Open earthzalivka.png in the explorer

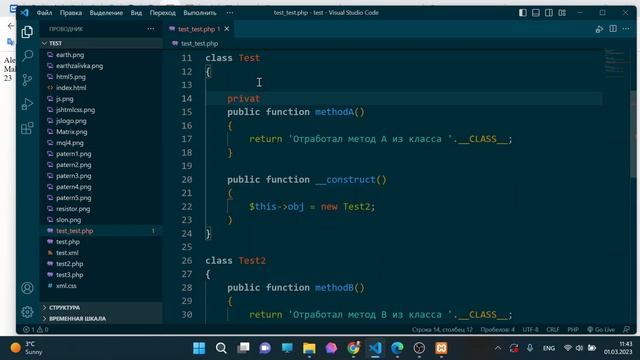coord(80,66)
